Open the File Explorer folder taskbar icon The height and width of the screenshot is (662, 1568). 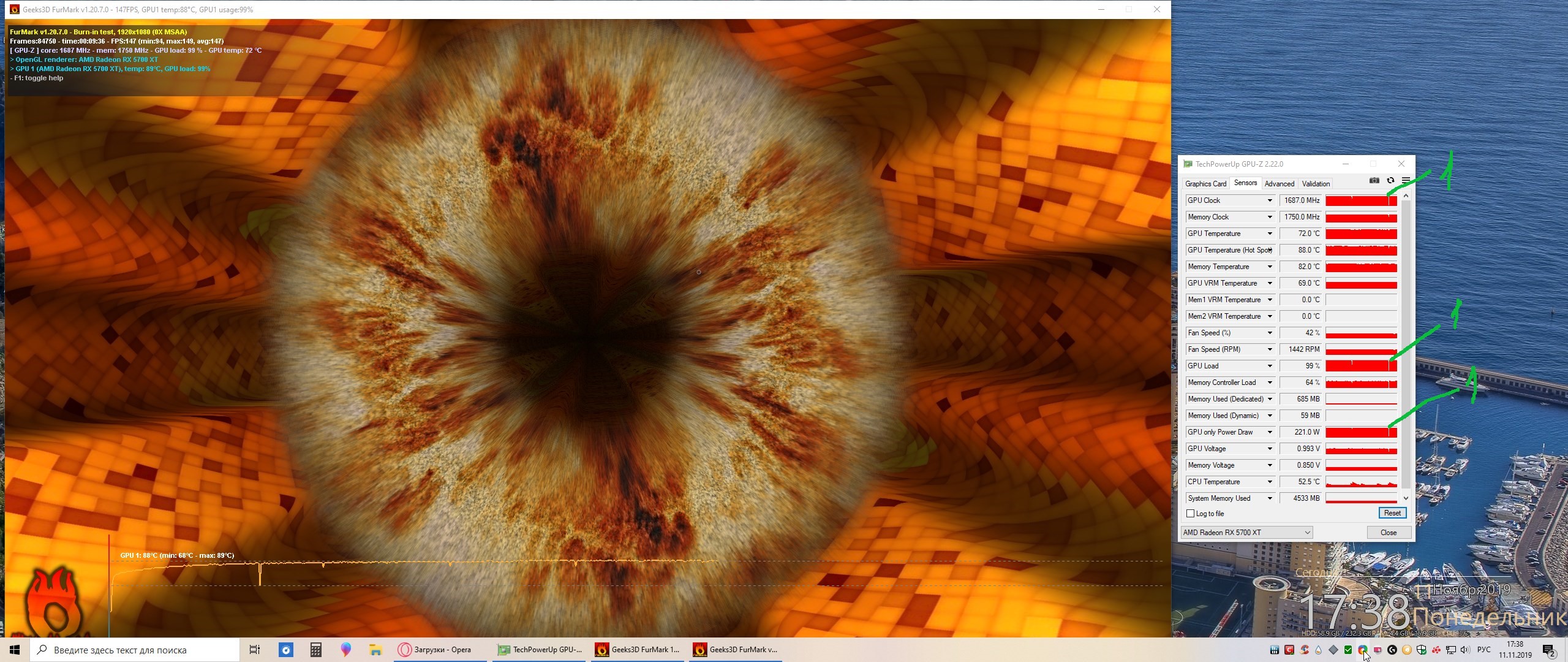click(375, 650)
